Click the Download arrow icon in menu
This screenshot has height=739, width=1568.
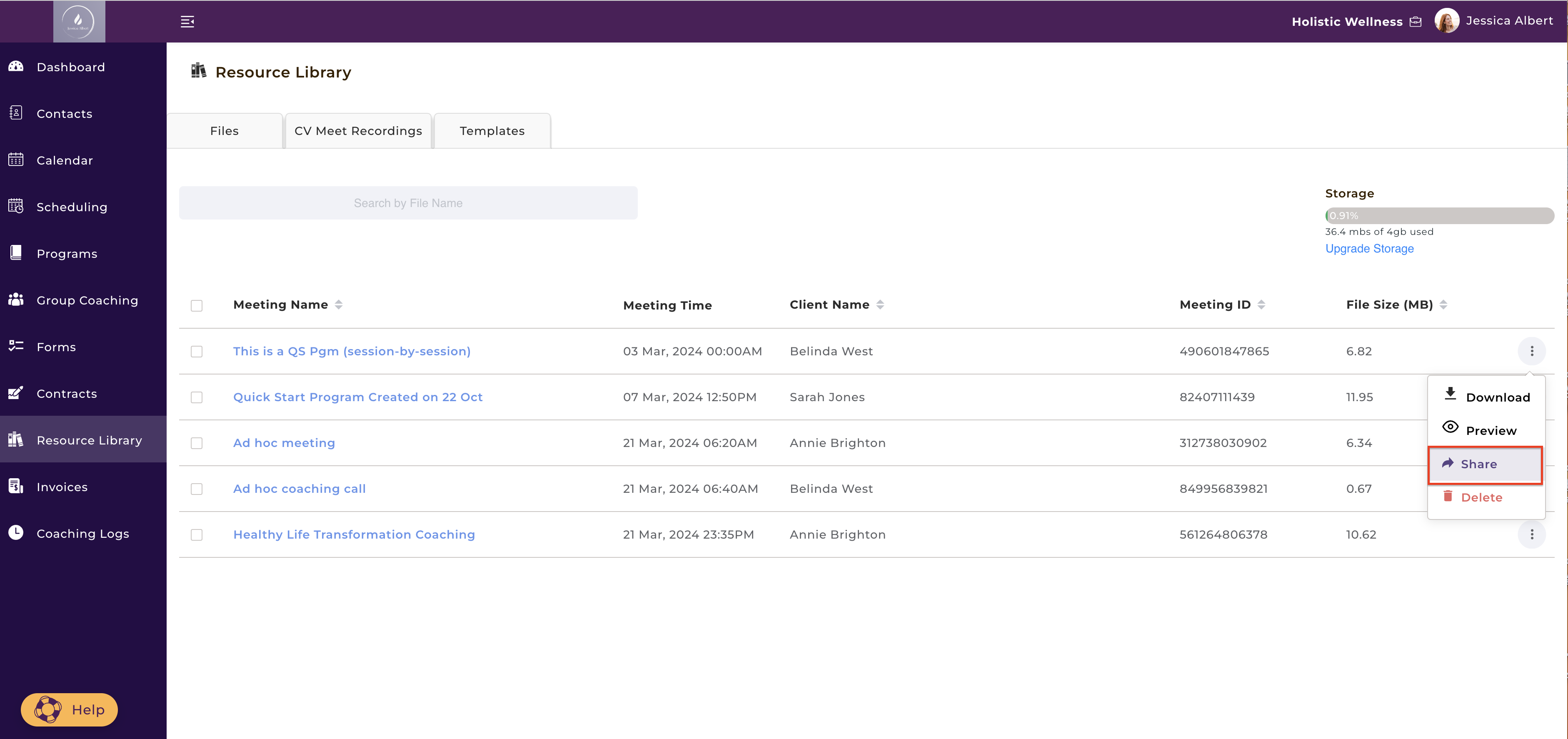(x=1451, y=393)
